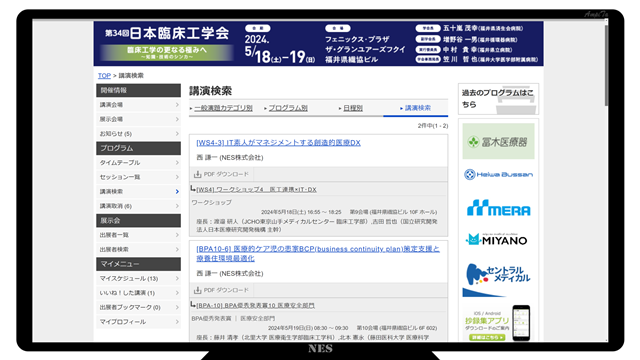
Task: Open マイスケジュール (13) sidebar item
Action: (138, 278)
